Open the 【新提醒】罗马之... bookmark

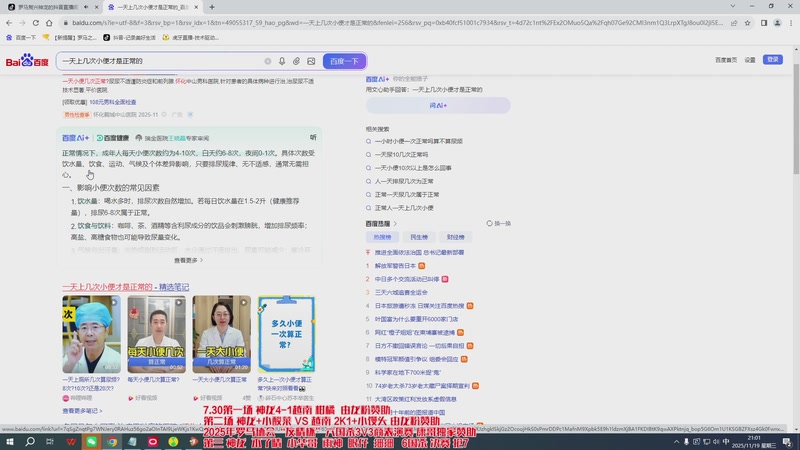tap(69, 37)
